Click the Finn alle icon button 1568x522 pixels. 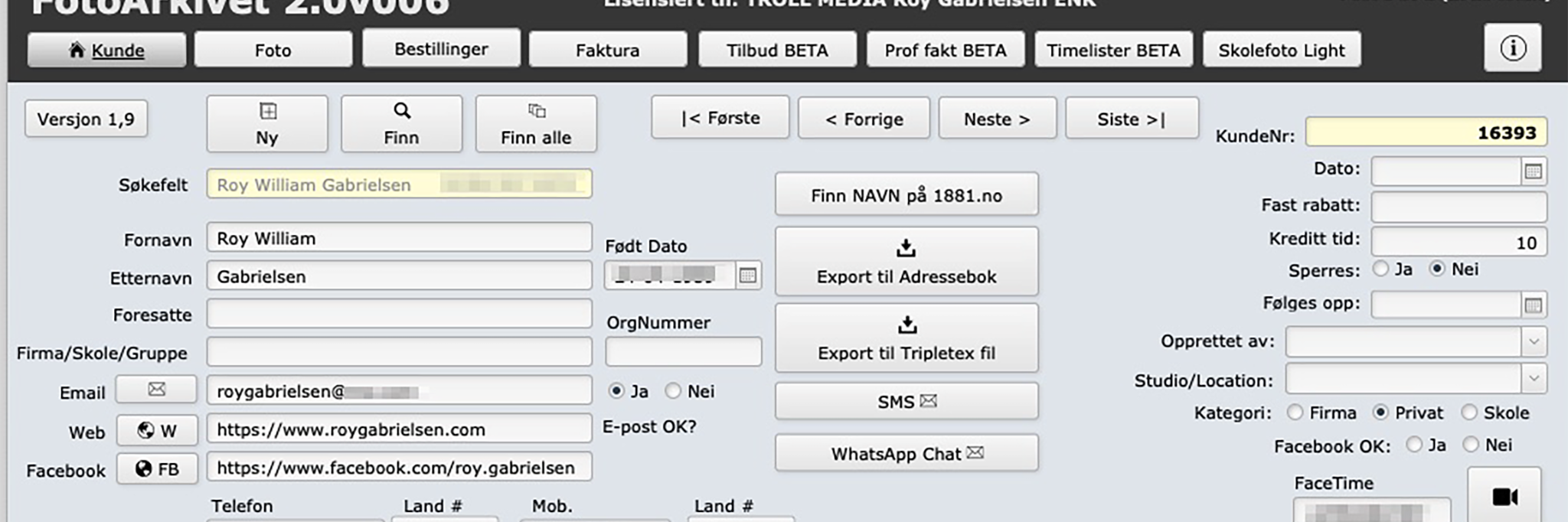tap(536, 124)
